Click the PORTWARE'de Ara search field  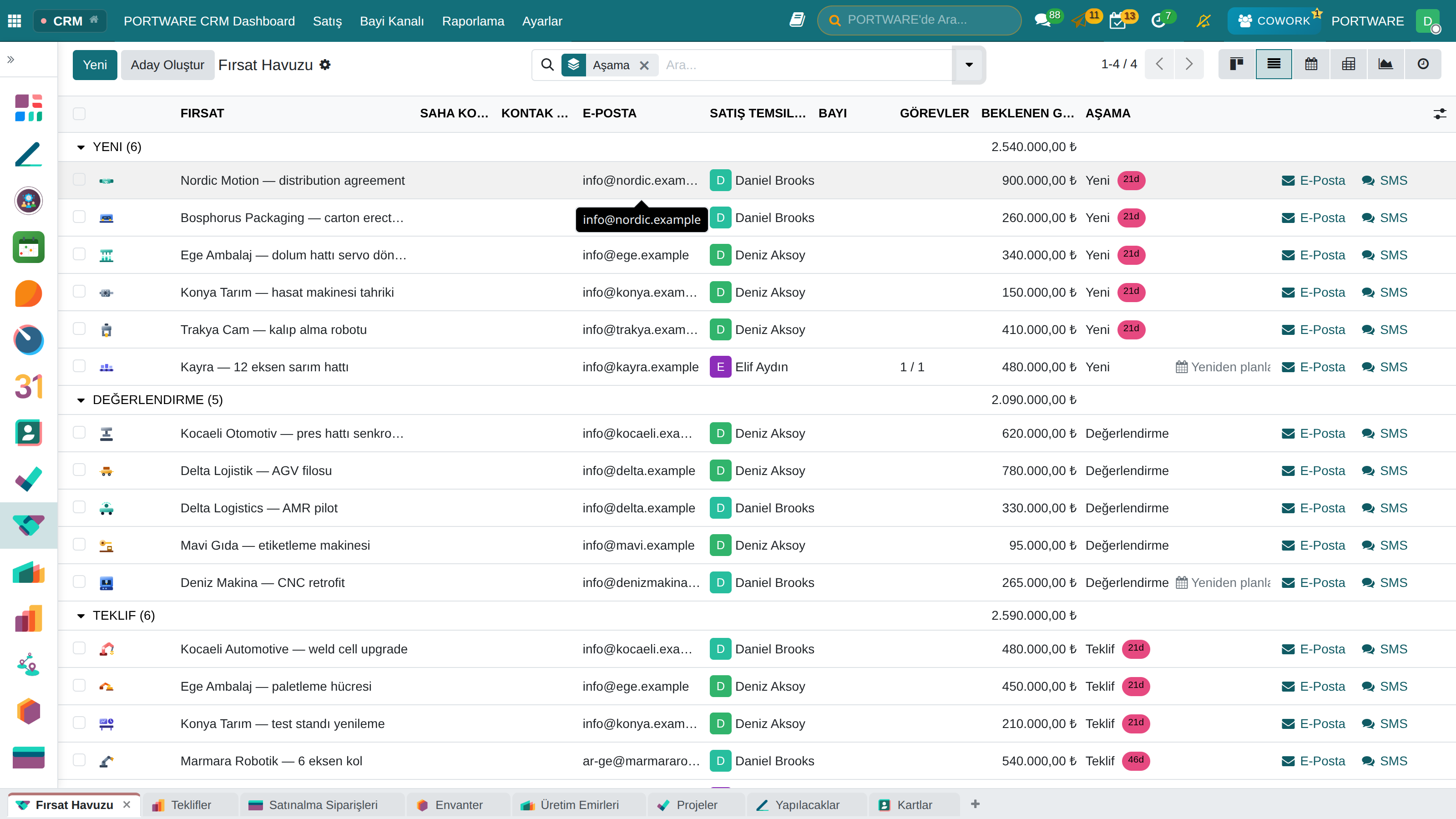(x=919, y=20)
